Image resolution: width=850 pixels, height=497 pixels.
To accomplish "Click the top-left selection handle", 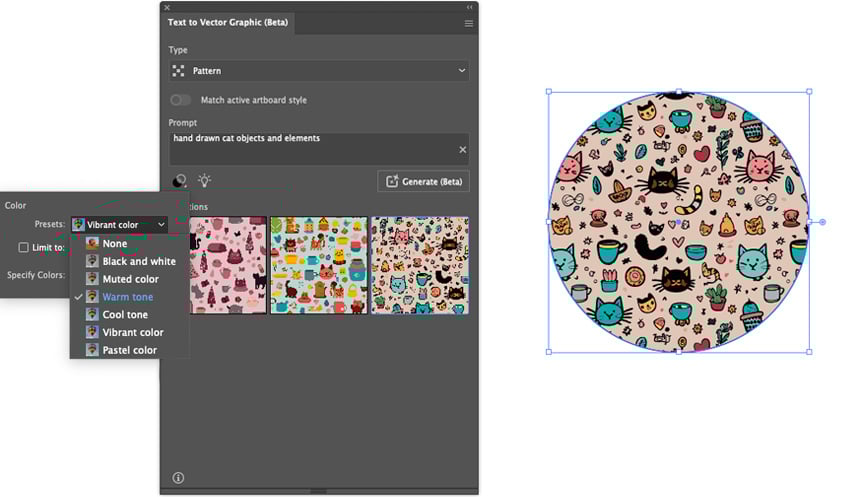I will (549, 92).
